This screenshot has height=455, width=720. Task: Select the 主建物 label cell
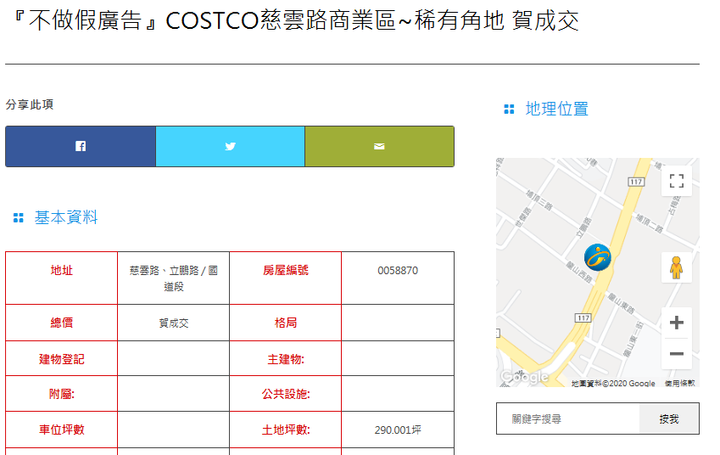click(x=286, y=359)
